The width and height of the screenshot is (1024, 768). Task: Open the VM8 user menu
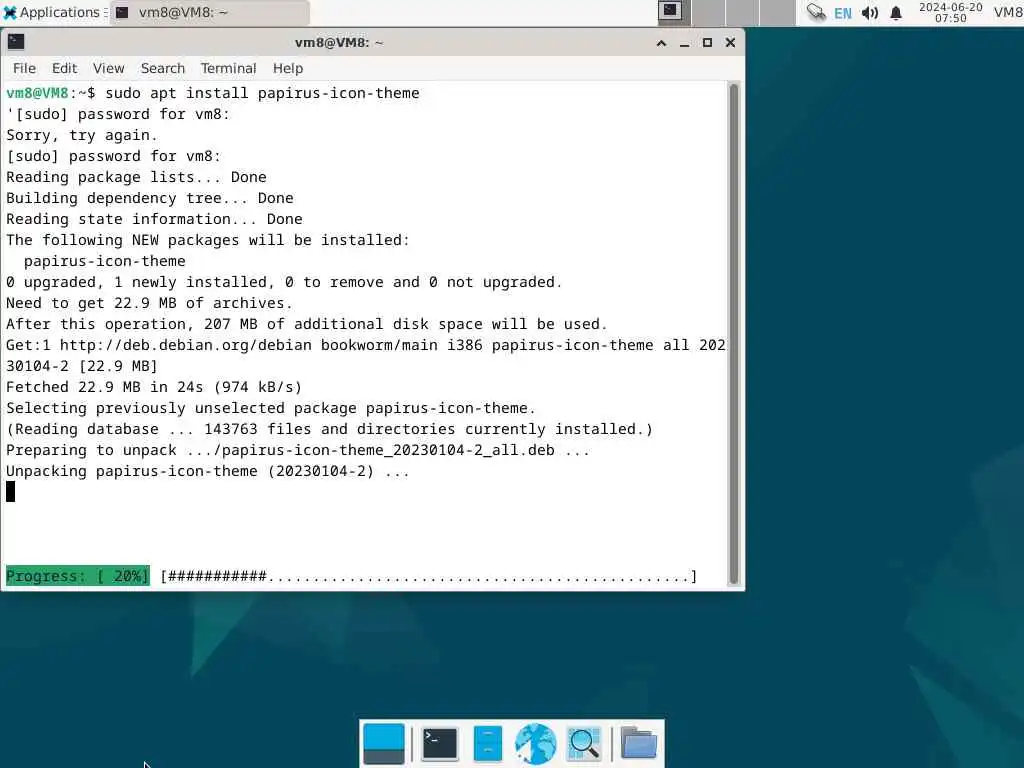[x=1008, y=12]
